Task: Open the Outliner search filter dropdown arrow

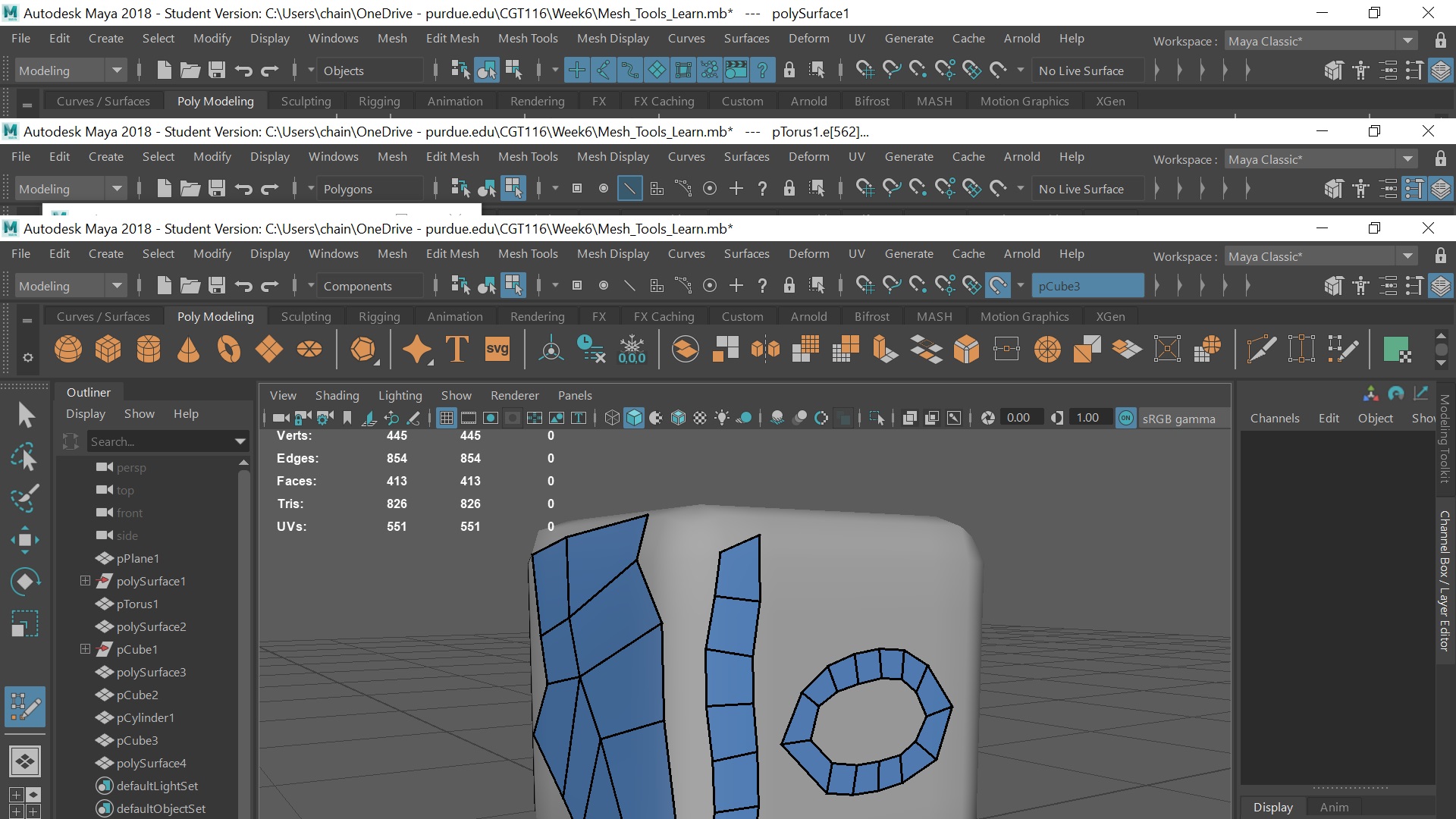Action: (240, 441)
